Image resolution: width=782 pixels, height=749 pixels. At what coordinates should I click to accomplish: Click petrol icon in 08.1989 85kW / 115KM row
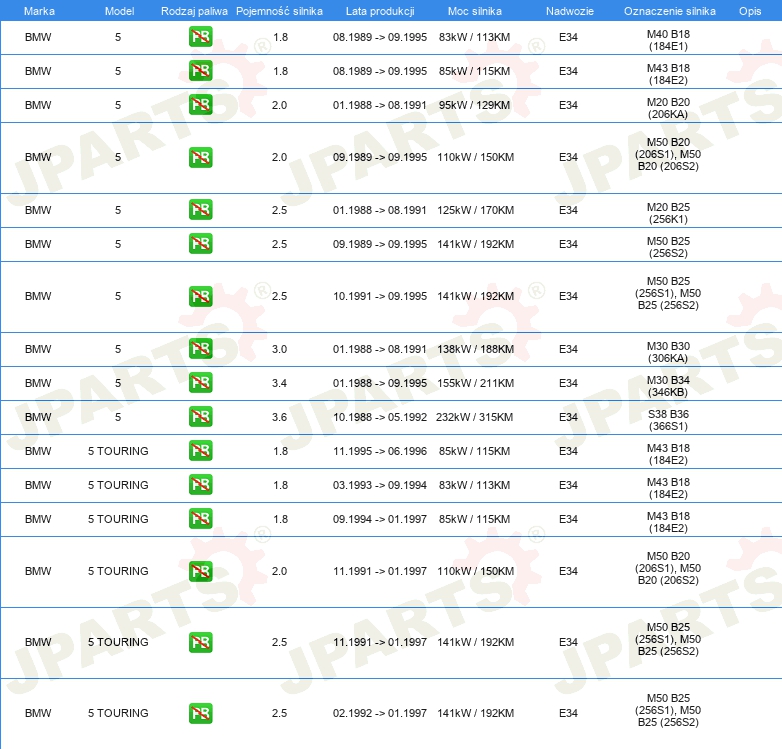click(x=200, y=71)
